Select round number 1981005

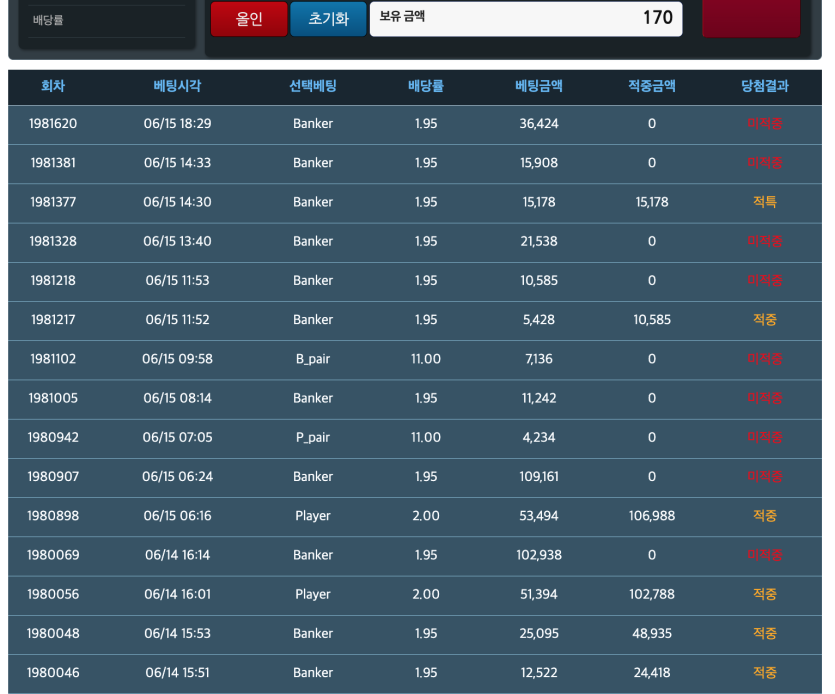tap(53, 398)
